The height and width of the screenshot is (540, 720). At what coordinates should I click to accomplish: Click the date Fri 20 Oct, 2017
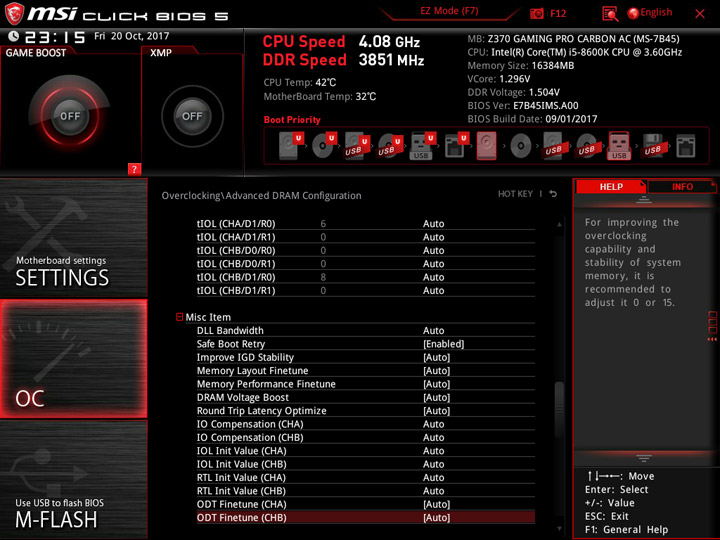(132, 36)
